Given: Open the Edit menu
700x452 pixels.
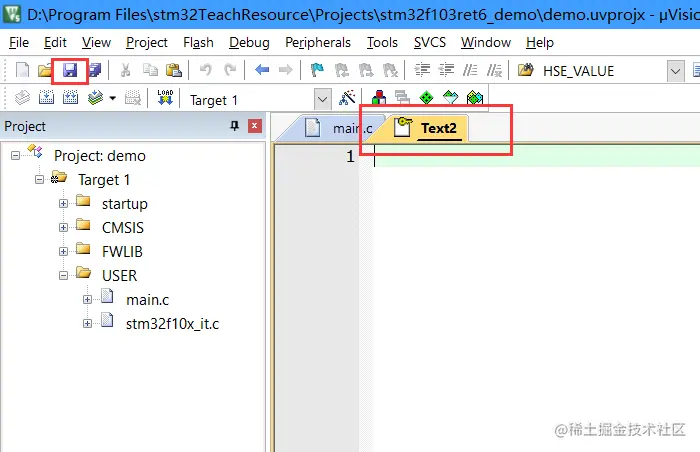Looking at the screenshot, I should click(55, 42).
